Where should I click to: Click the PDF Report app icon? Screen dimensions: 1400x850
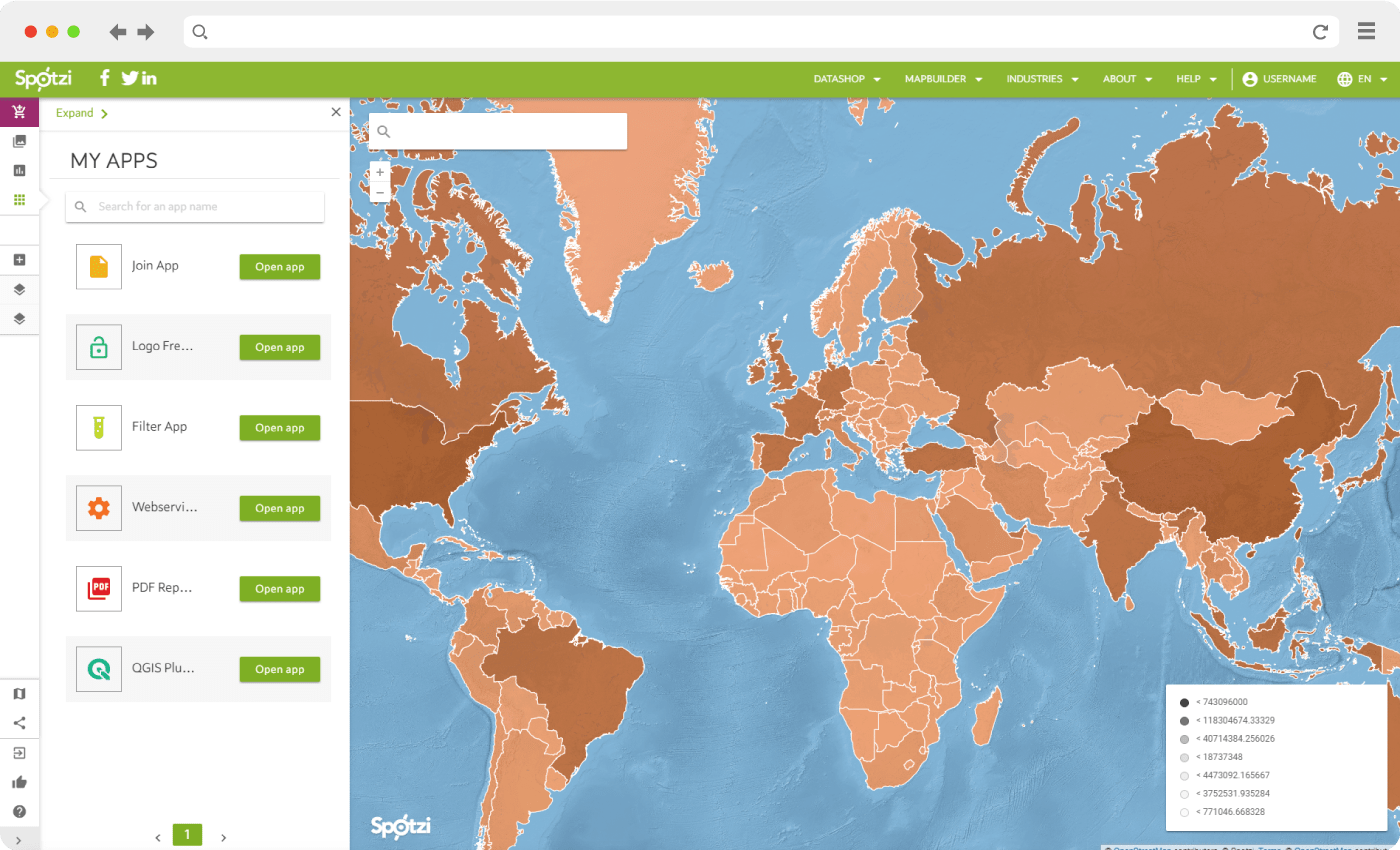(x=99, y=588)
